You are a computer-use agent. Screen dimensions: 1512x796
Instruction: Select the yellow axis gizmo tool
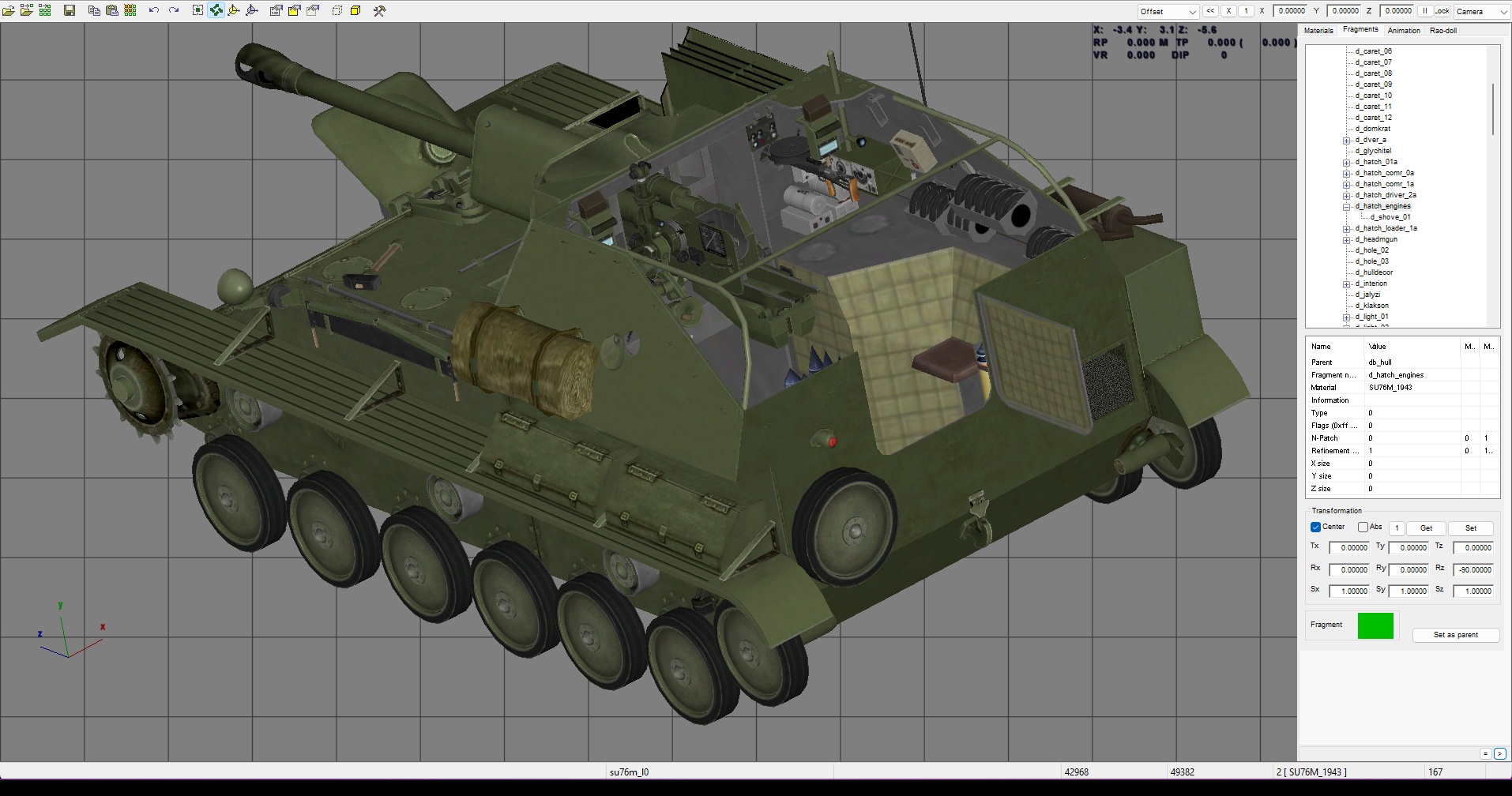(234, 10)
